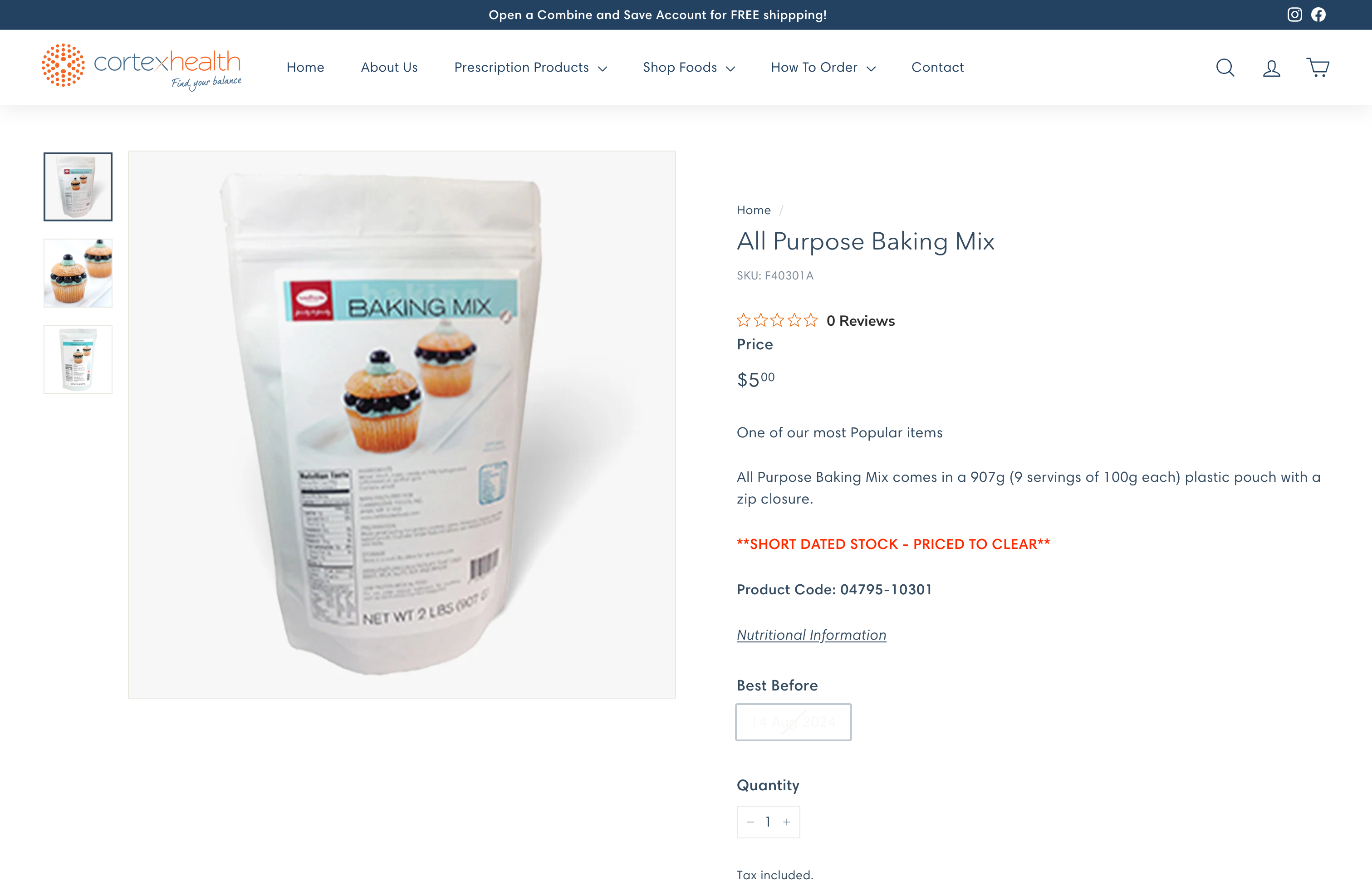Expand the Shop Foods dropdown

(x=689, y=68)
